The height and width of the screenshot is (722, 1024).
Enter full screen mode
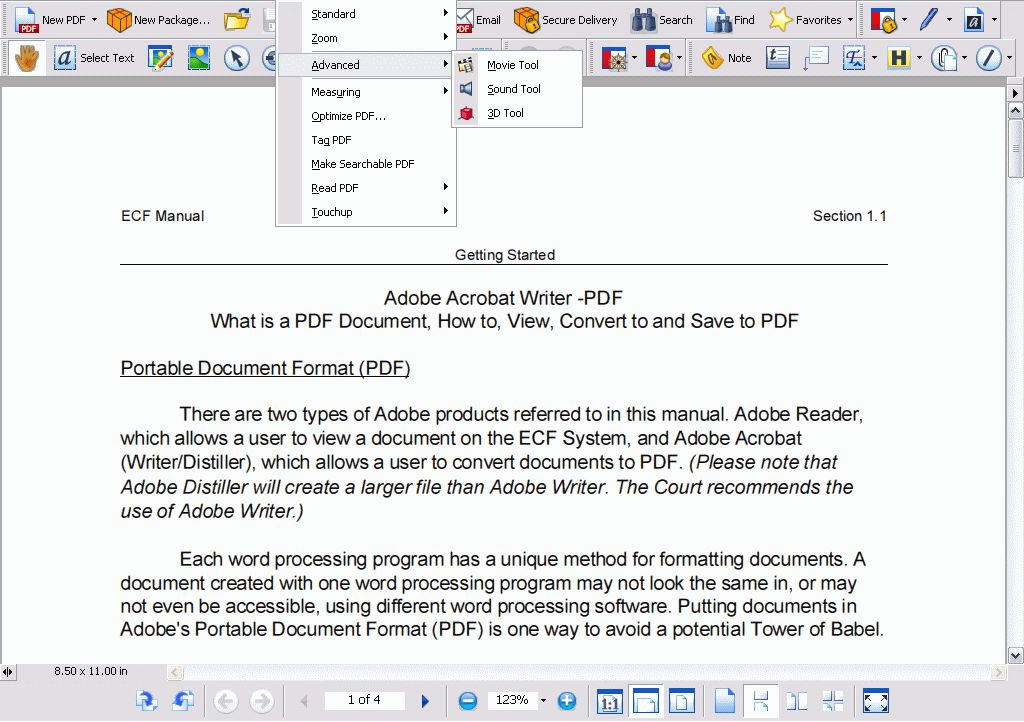tap(876, 702)
